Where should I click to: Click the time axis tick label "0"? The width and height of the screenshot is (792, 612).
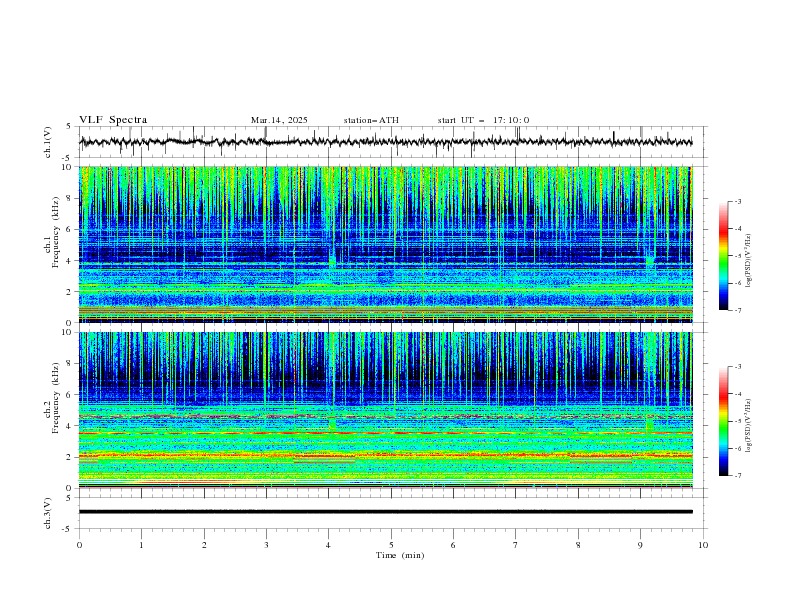click(x=79, y=545)
